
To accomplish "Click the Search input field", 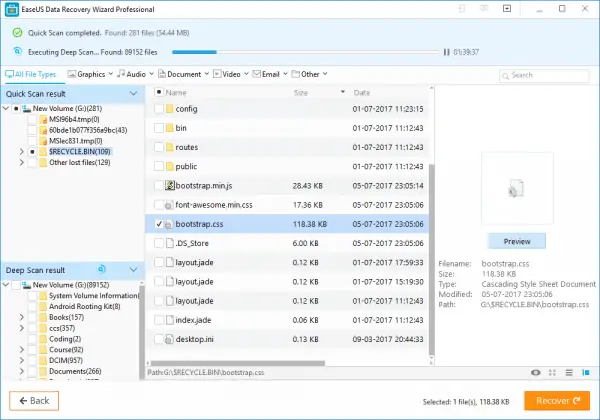I will tap(544, 75).
